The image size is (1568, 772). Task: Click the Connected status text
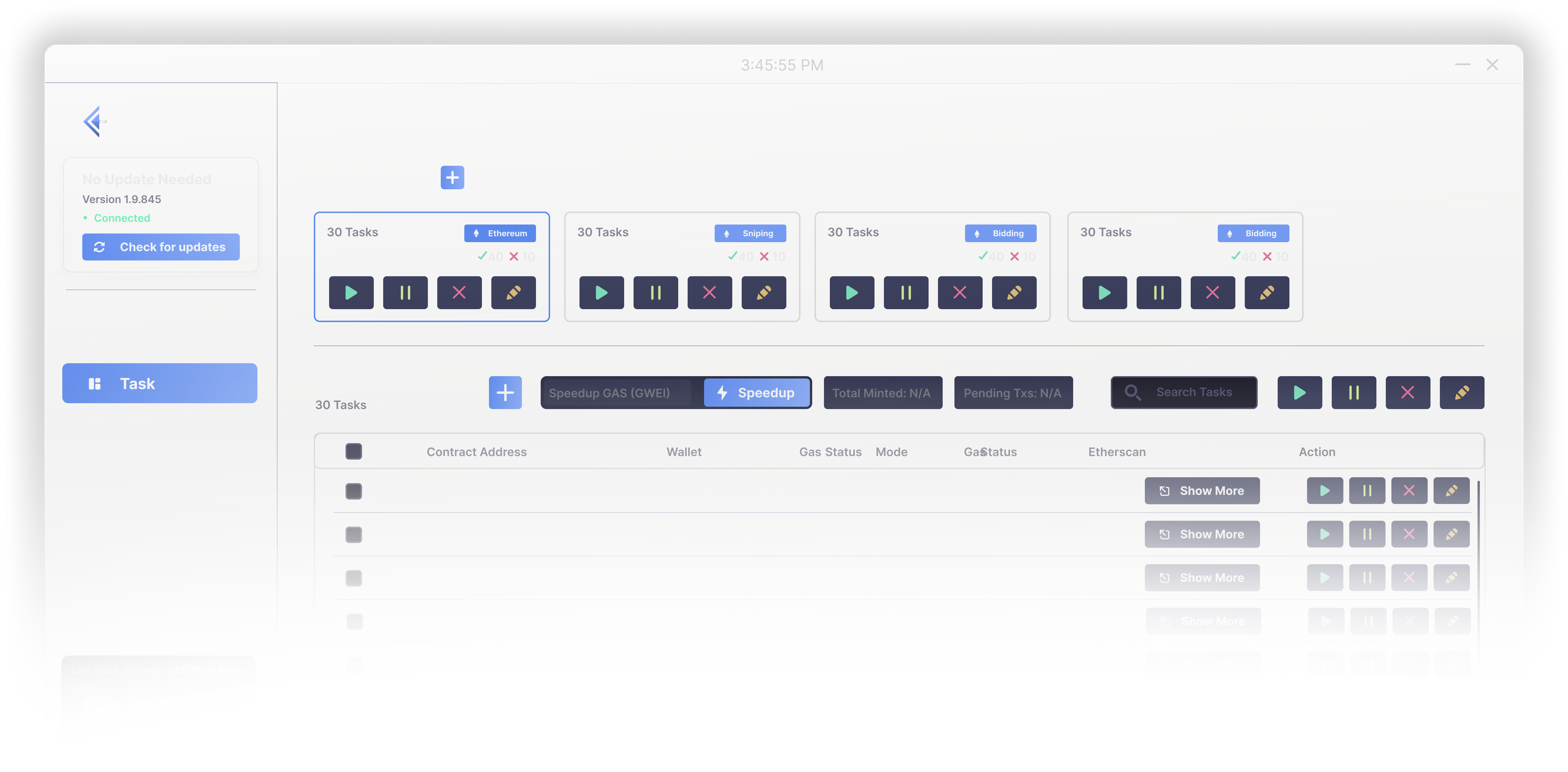[122, 218]
